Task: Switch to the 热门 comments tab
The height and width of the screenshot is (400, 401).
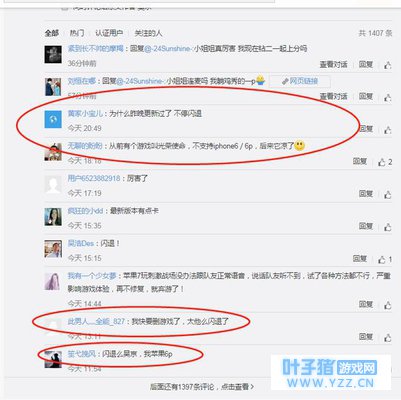Action: tap(76, 33)
